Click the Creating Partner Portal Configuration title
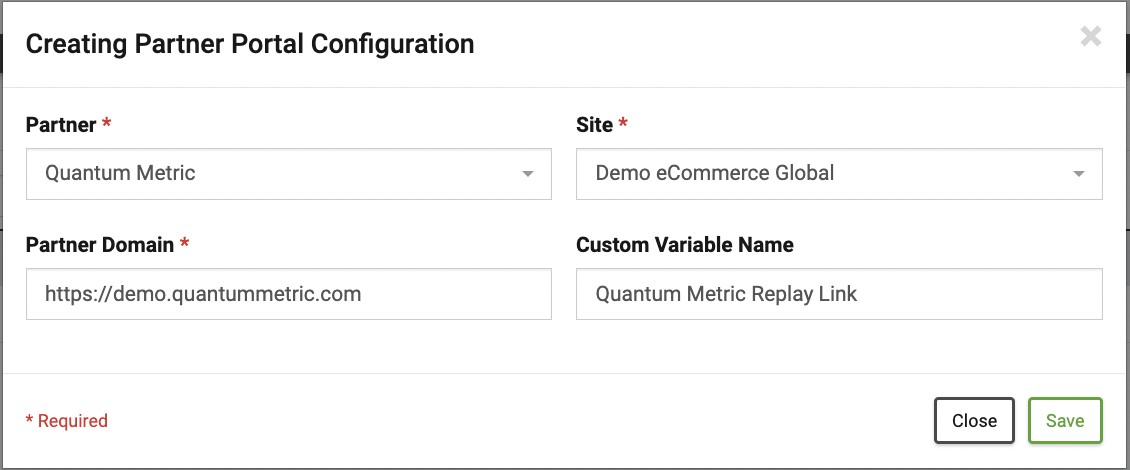This screenshot has width=1130, height=470. [250, 44]
